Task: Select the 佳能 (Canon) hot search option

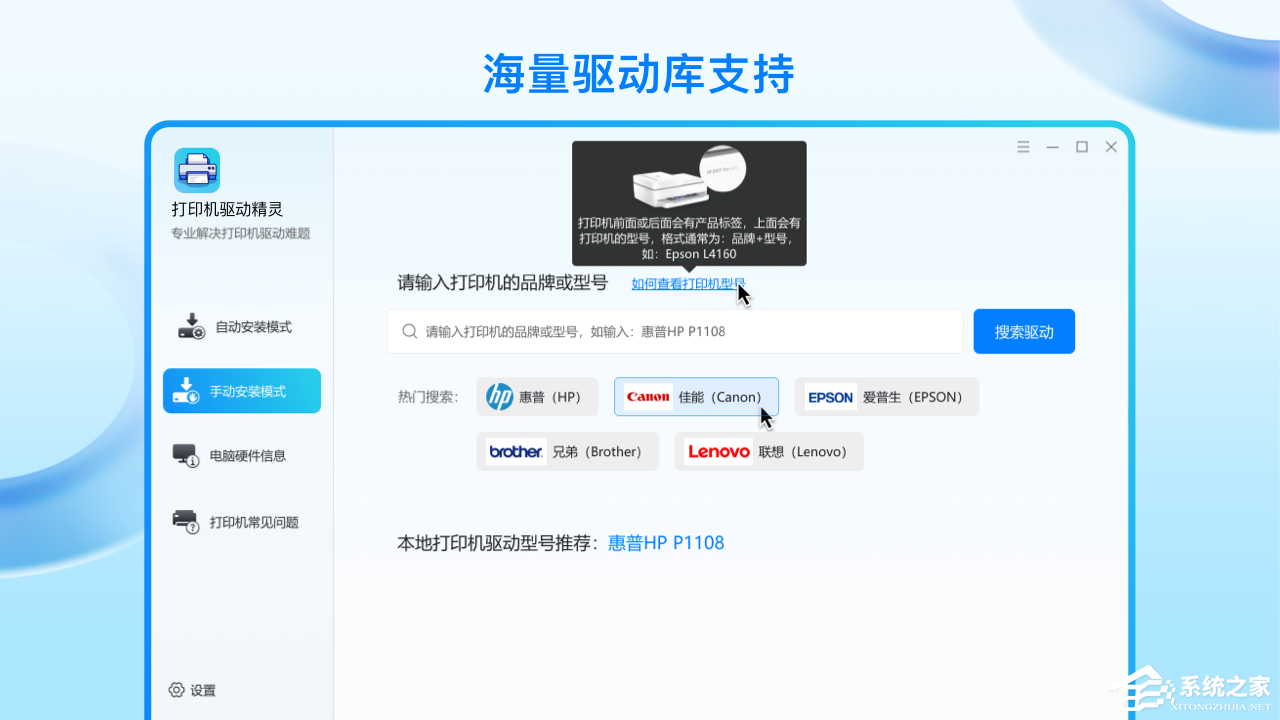Action: point(696,396)
